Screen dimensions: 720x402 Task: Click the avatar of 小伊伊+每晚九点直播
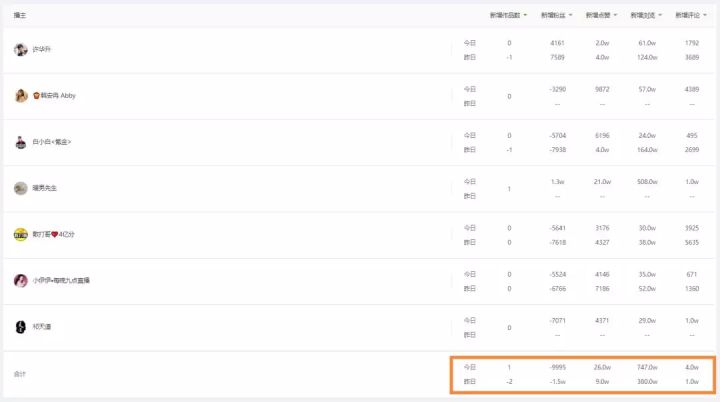(21, 280)
